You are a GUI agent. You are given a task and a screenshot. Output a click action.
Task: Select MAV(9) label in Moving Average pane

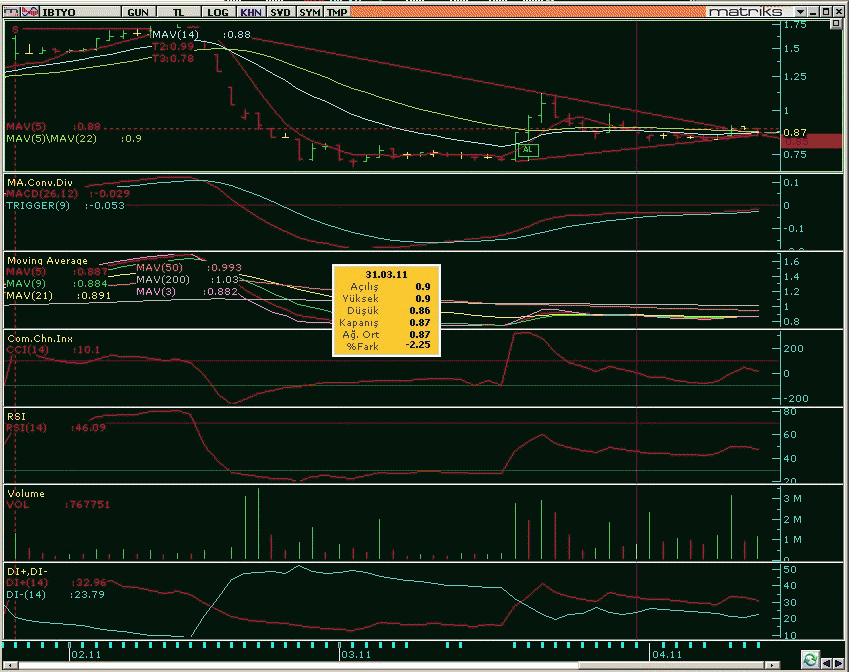click(26, 284)
